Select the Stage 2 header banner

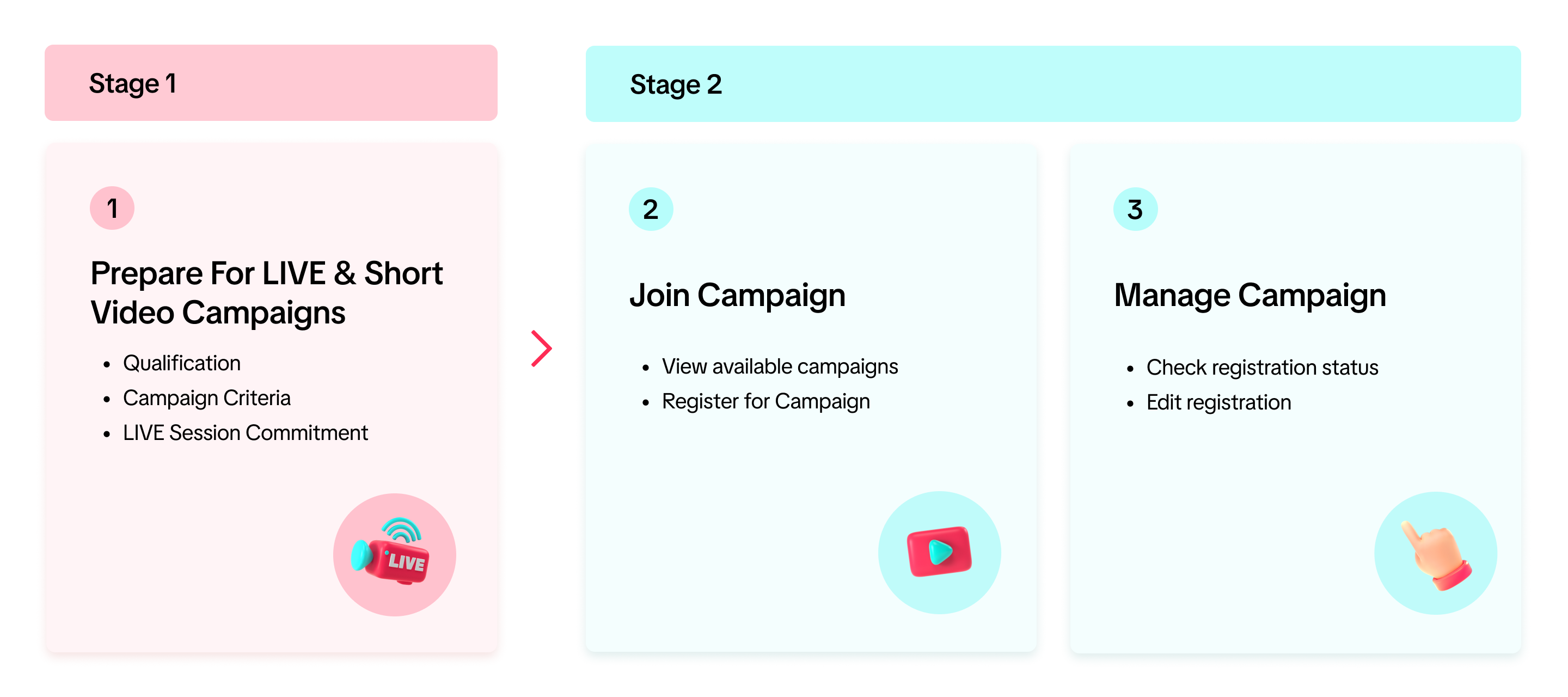pyautogui.click(x=1052, y=84)
